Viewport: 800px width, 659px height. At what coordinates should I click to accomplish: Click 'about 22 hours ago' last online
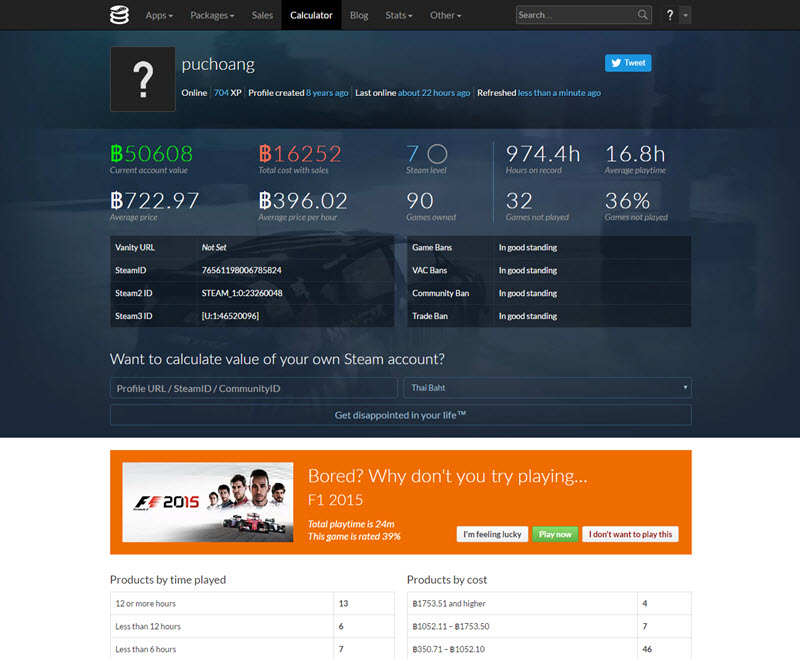(434, 93)
